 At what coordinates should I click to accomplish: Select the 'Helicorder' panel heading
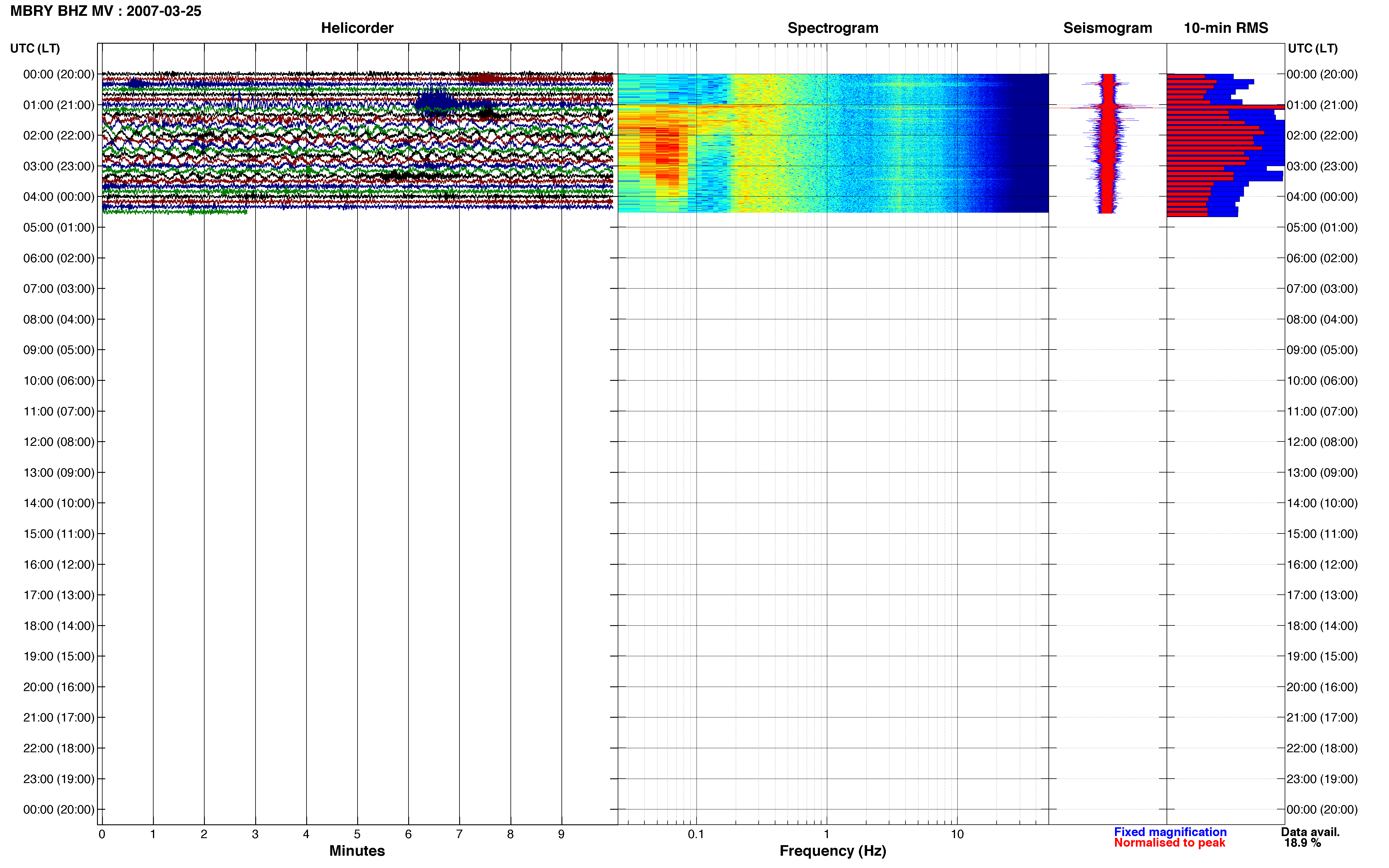tap(357, 28)
